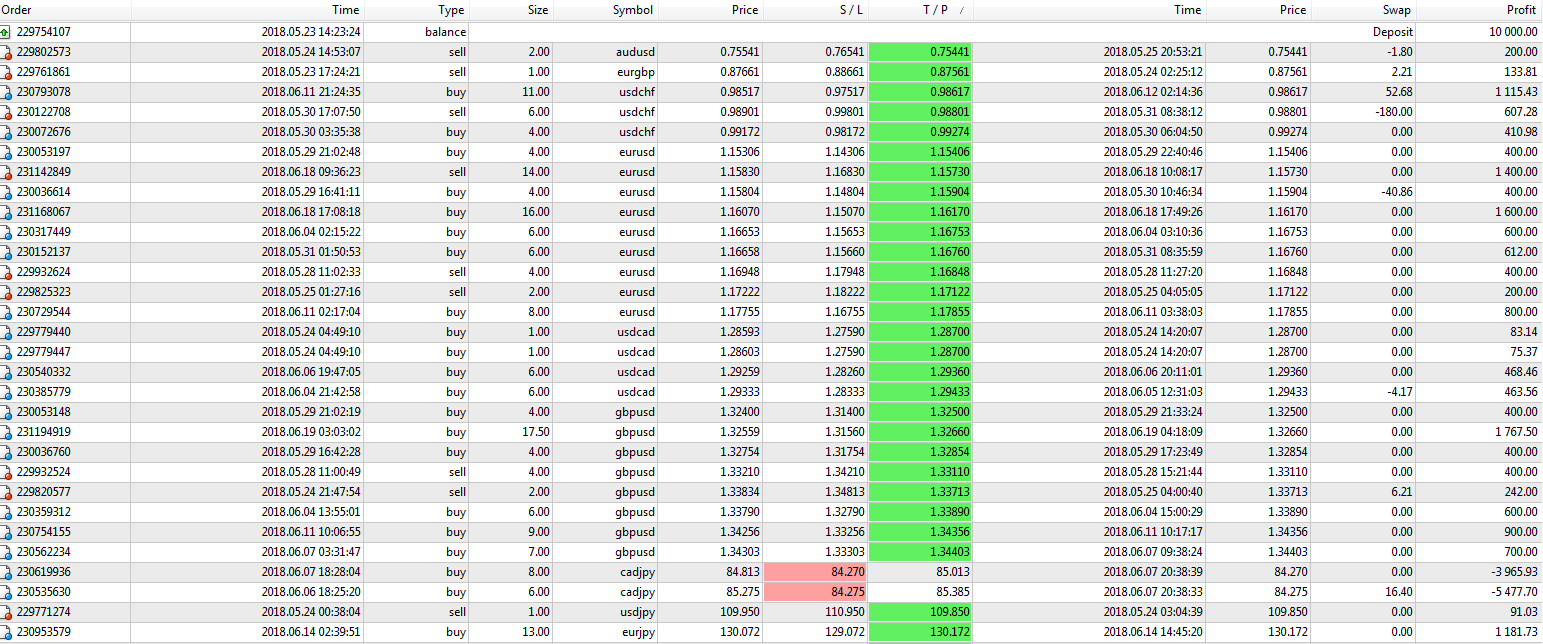The height and width of the screenshot is (644, 1543).
Task: Click the buy order icon beside 230793078
Action: pos(6,92)
